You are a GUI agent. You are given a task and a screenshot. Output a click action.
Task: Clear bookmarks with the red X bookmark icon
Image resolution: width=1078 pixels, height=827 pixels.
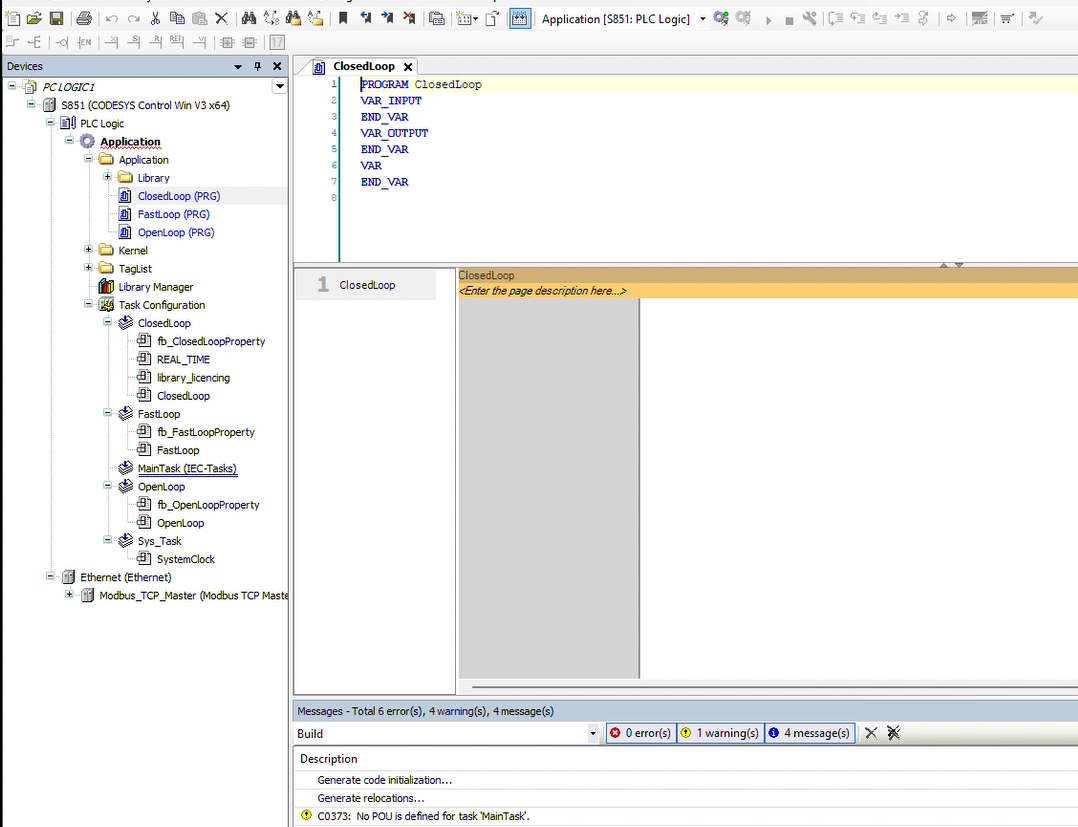click(x=409, y=19)
